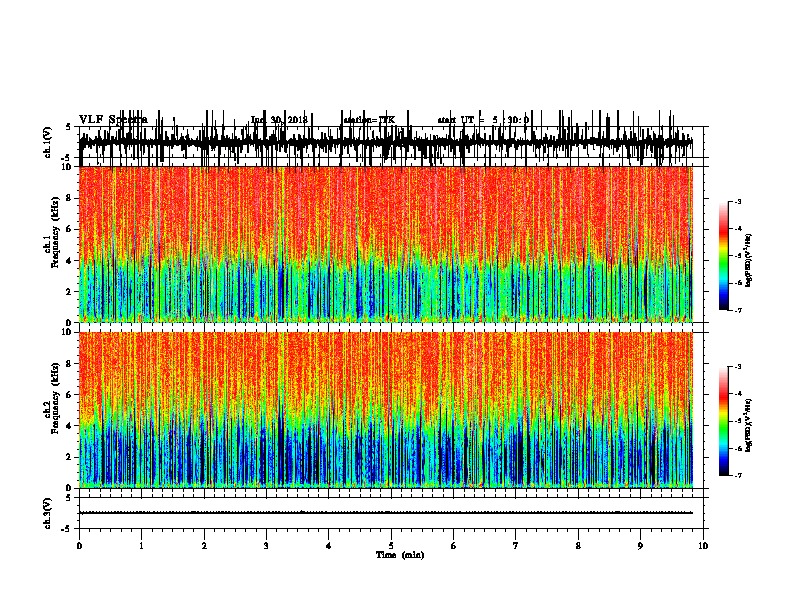Click '-3' on the ch.2 color bar

pos(737,367)
